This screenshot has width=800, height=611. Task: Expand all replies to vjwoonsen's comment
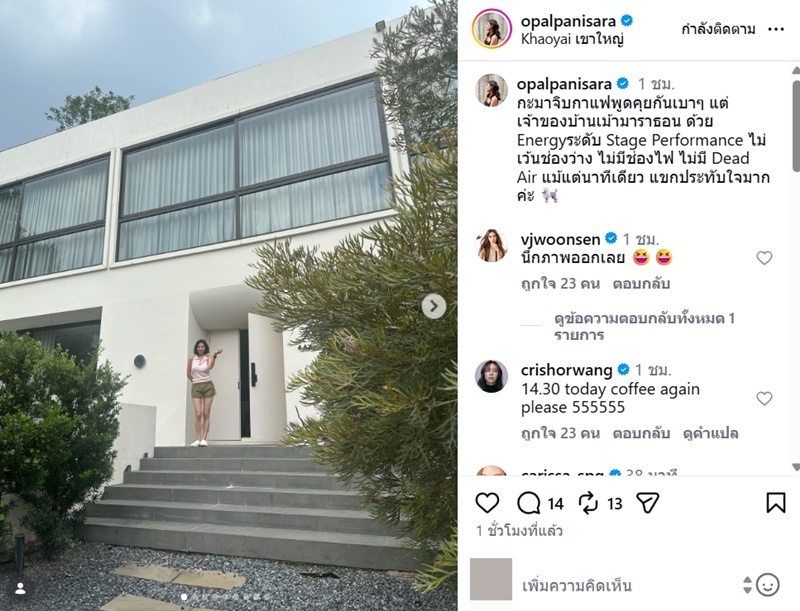[644, 326]
